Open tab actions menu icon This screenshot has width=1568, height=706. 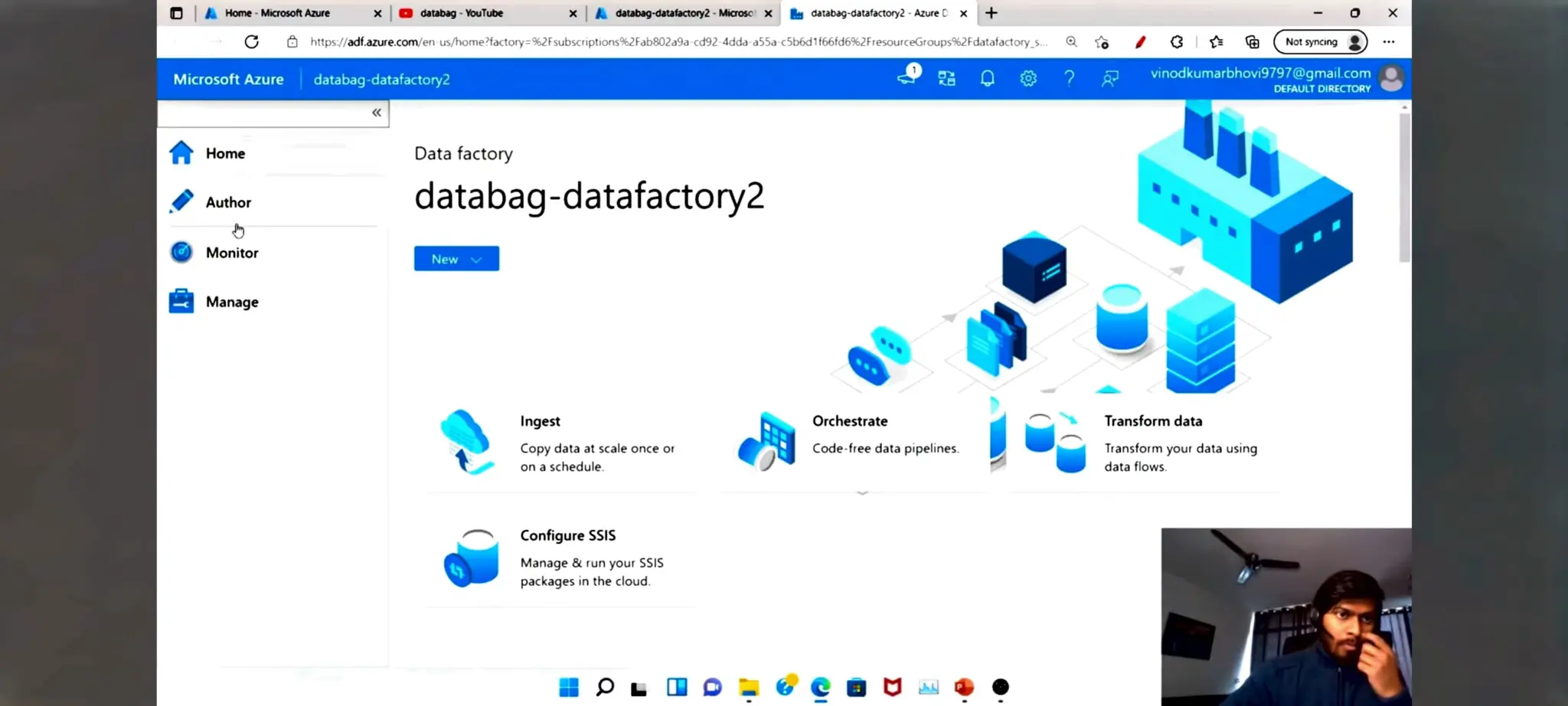coord(176,13)
